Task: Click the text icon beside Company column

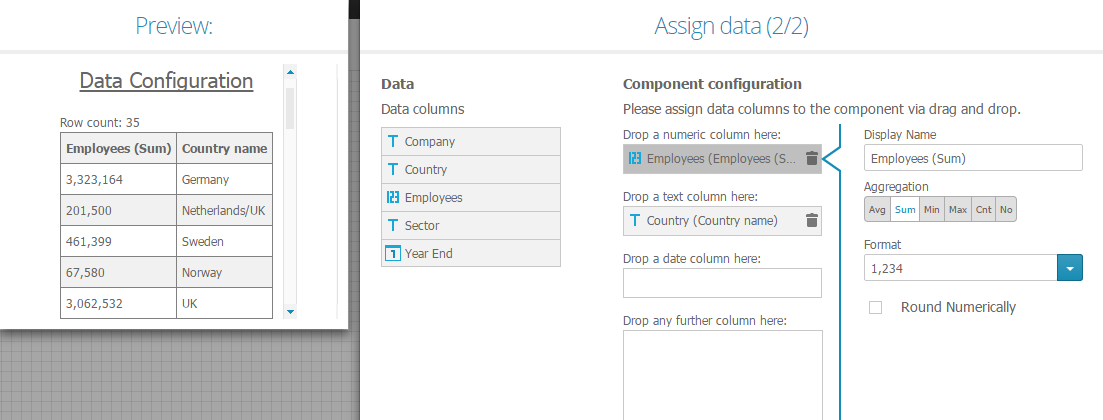Action: [x=393, y=142]
